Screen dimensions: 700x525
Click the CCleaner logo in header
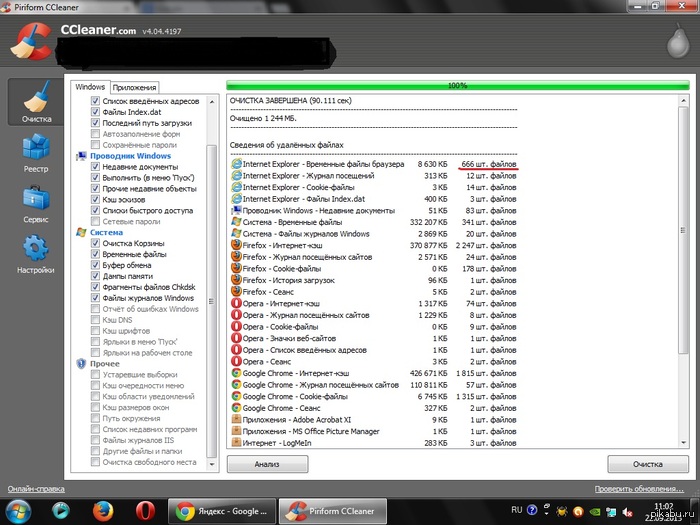[x=31, y=42]
